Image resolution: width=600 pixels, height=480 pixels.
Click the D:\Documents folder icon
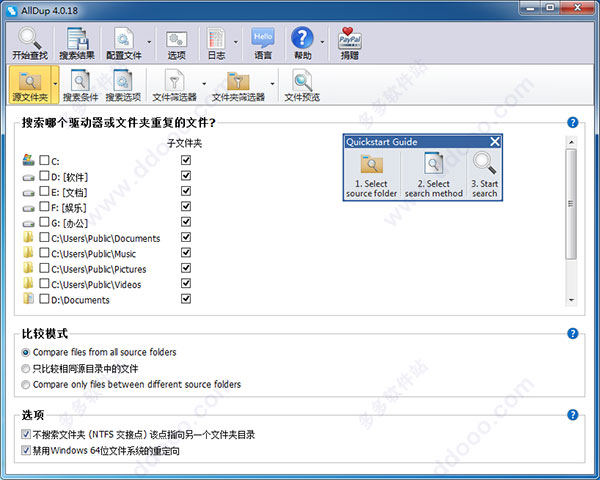pos(28,298)
